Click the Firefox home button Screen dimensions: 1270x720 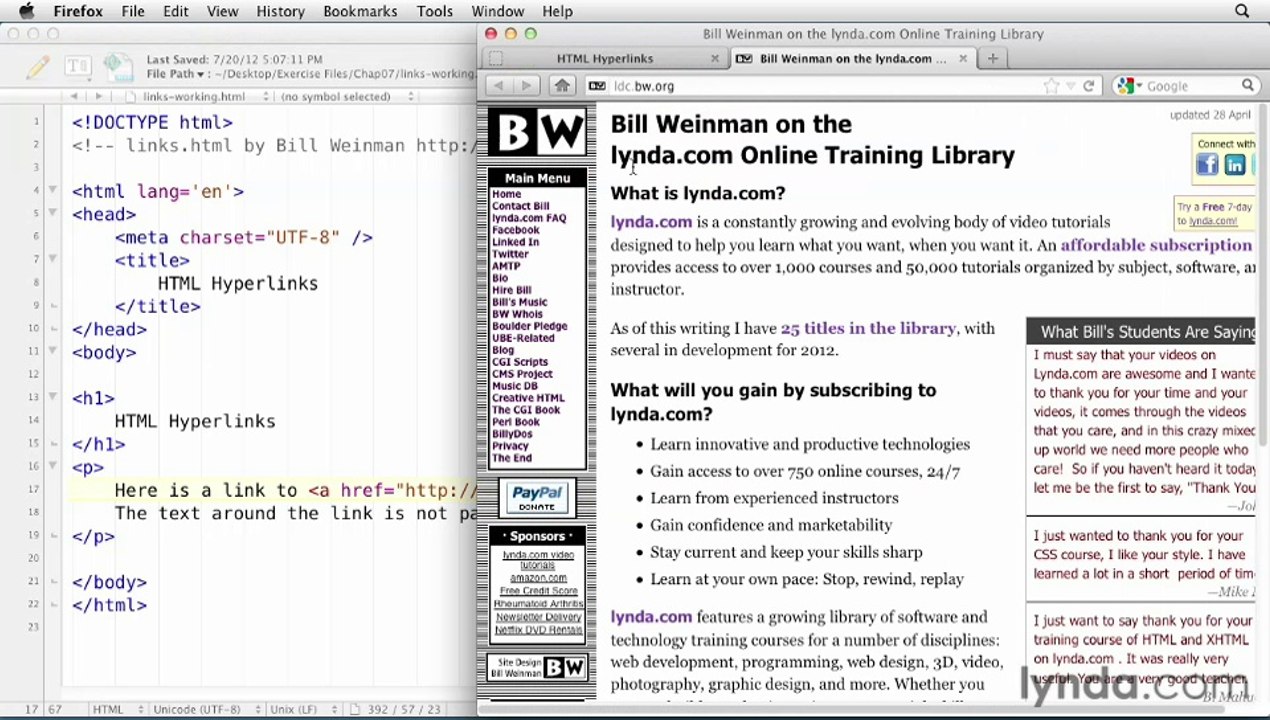562,86
